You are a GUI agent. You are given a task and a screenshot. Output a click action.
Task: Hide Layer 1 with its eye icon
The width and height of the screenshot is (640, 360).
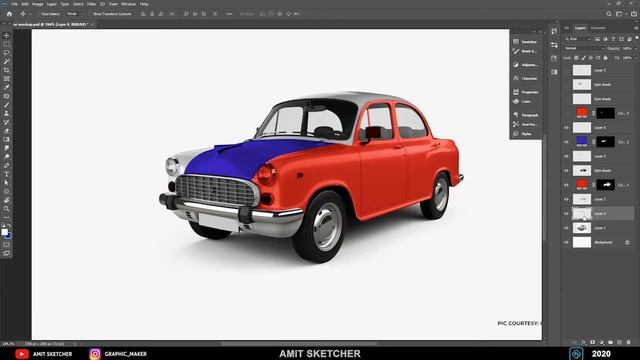coord(566,228)
